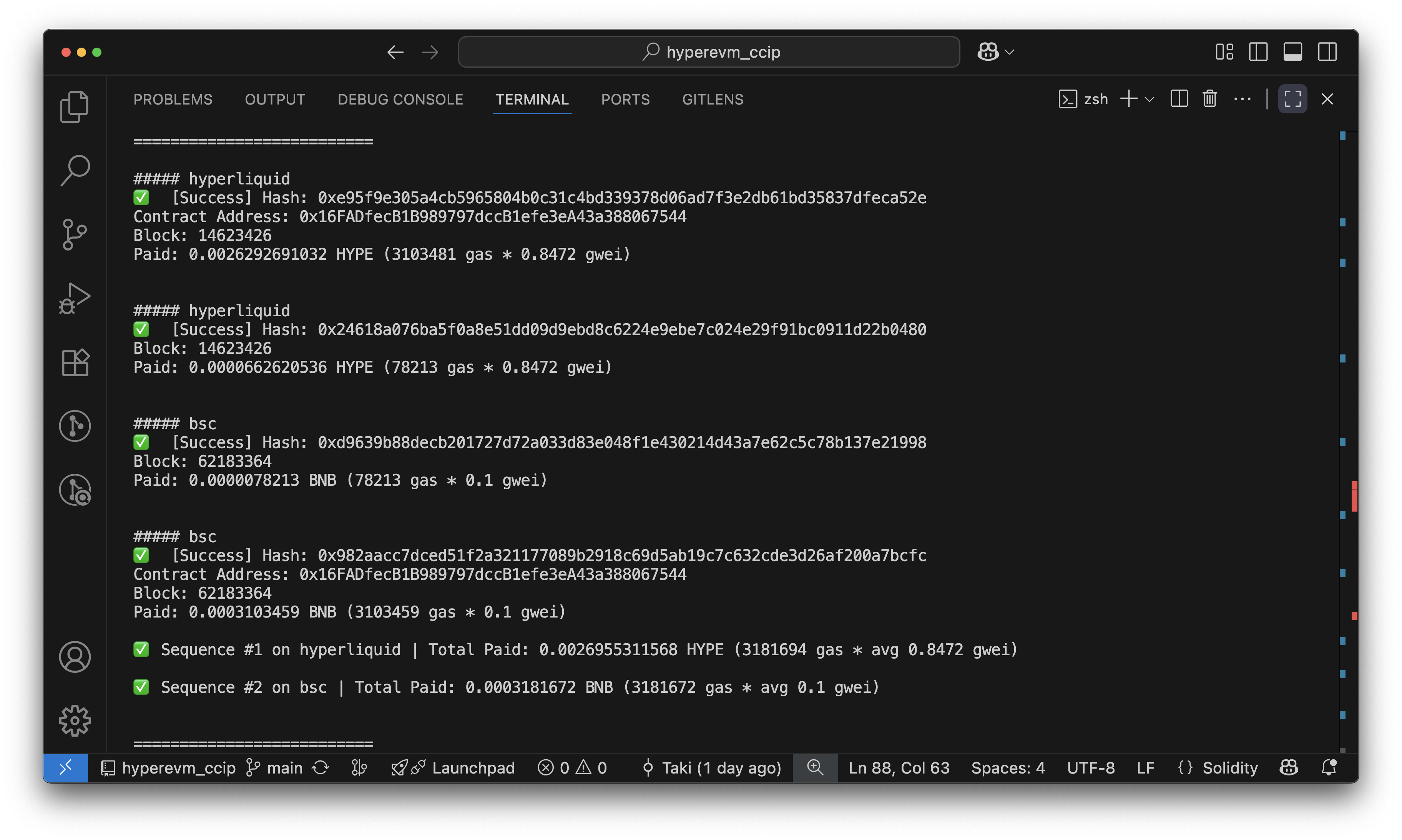The width and height of the screenshot is (1402, 840).
Task: Select Solidity language mode in status bar
Action: coord(1229,768)
